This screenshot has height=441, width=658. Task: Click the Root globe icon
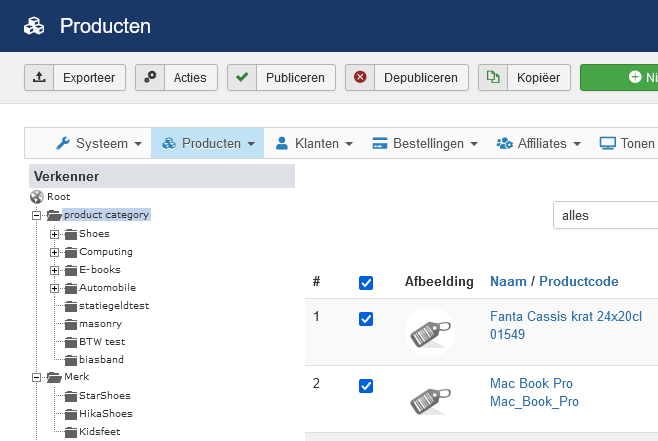[37, 196]
